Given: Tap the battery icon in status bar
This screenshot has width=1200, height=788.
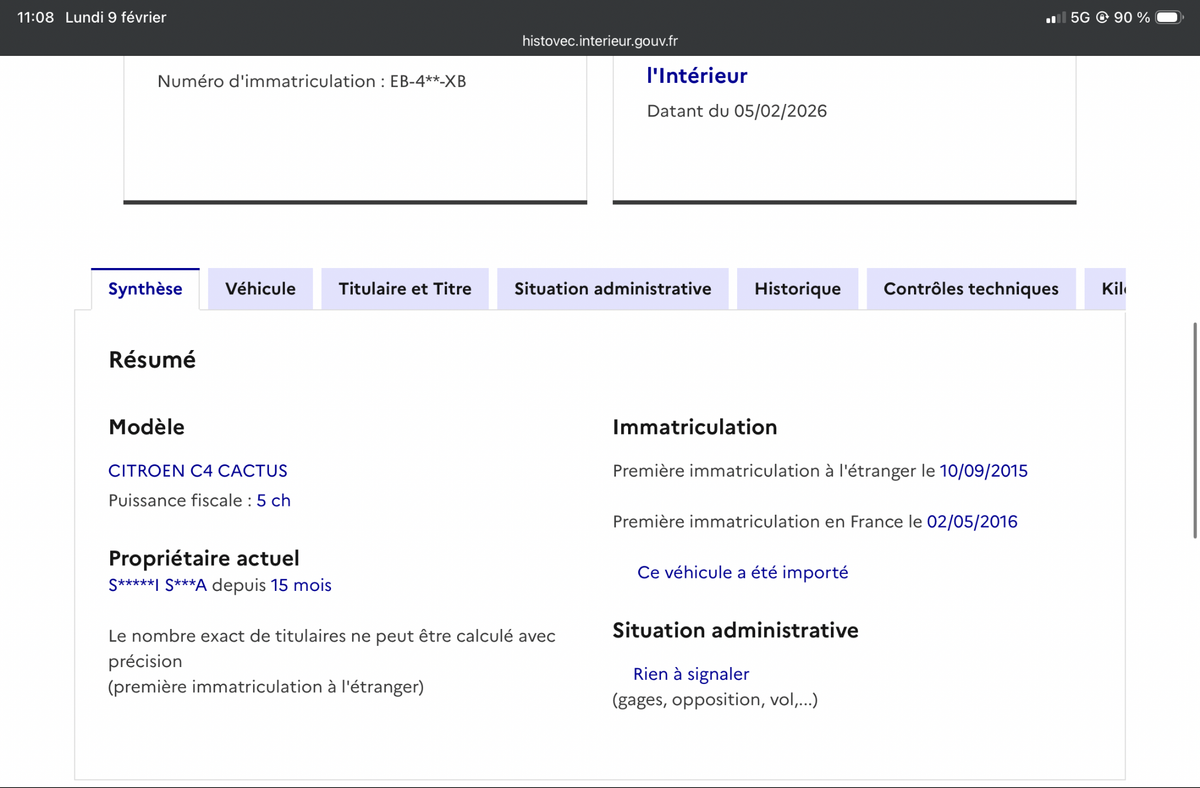Looking at the screenshot, I should pos(1170,17).
